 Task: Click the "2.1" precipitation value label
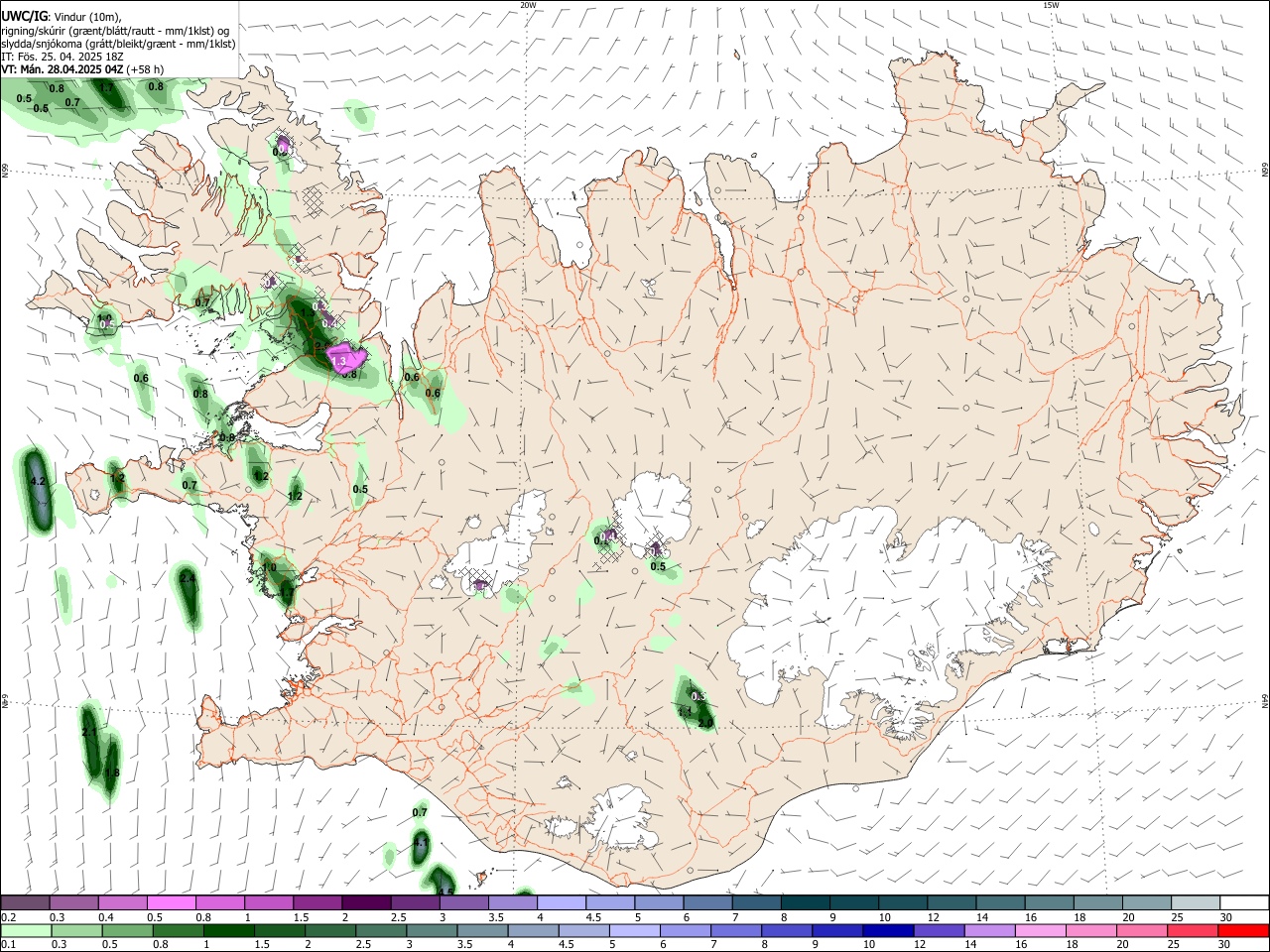coord(89,732)
